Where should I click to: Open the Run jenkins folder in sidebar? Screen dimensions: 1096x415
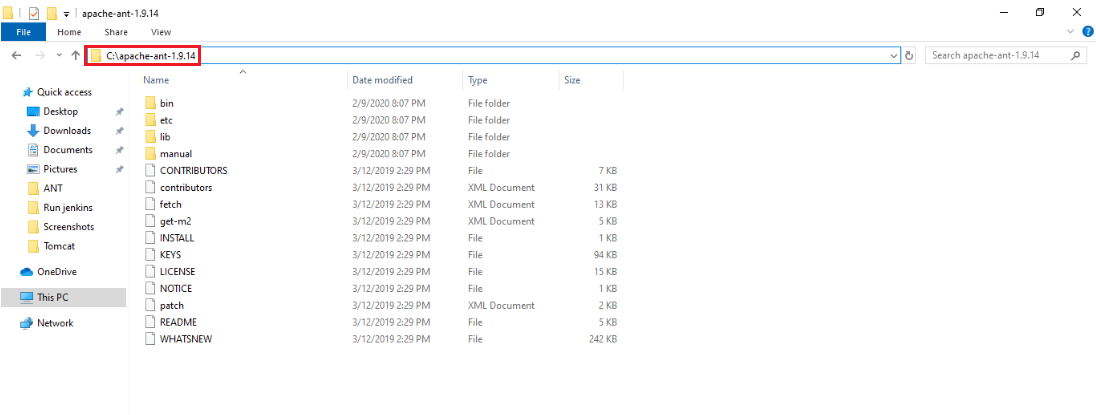coord(68,208)
